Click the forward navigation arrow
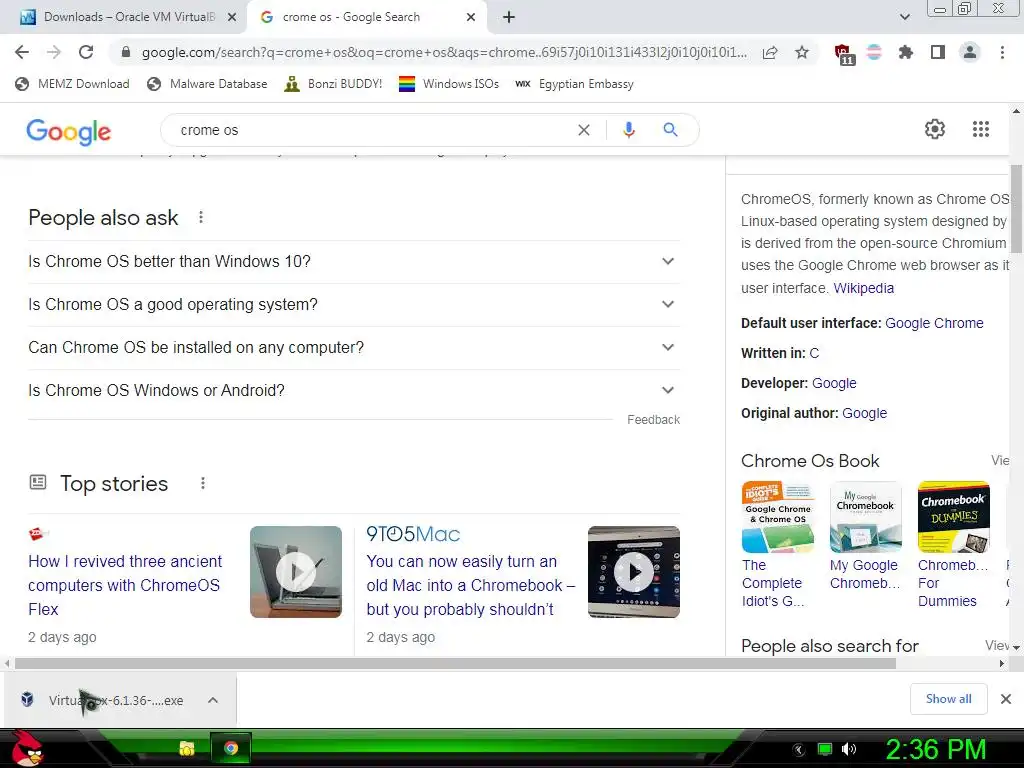The width and height of the screenshot is (1024, 768). coord(54,52)
